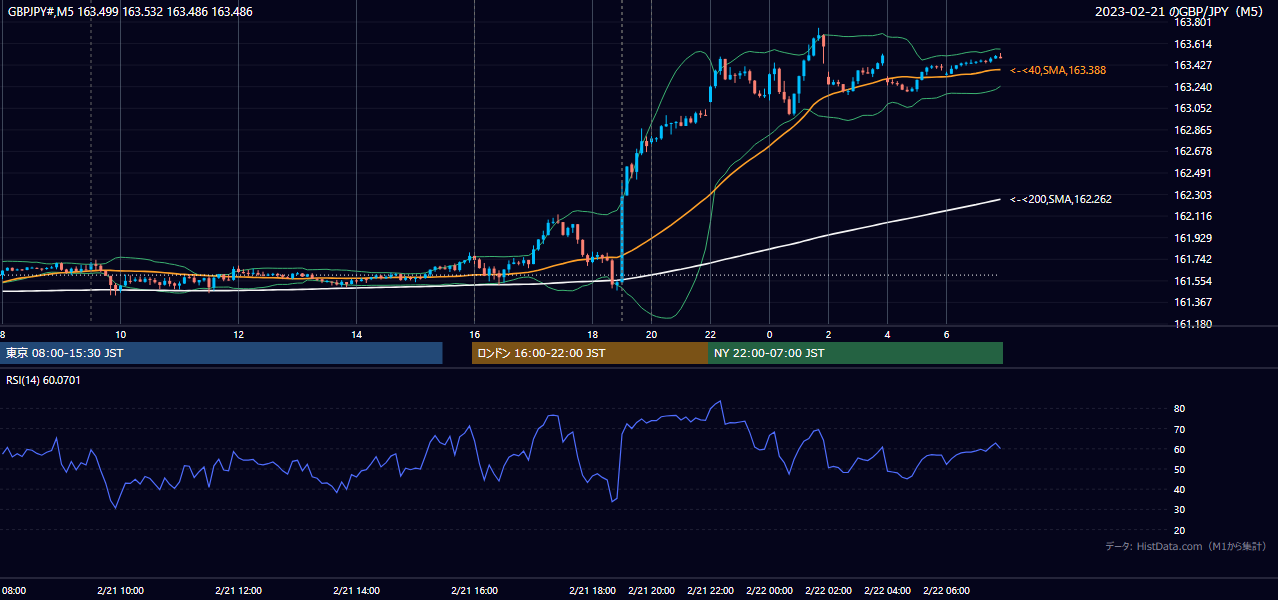
Task: Click bottom time label 2/21 16:00
Action: pyautogui.click(x=474, y=590)
